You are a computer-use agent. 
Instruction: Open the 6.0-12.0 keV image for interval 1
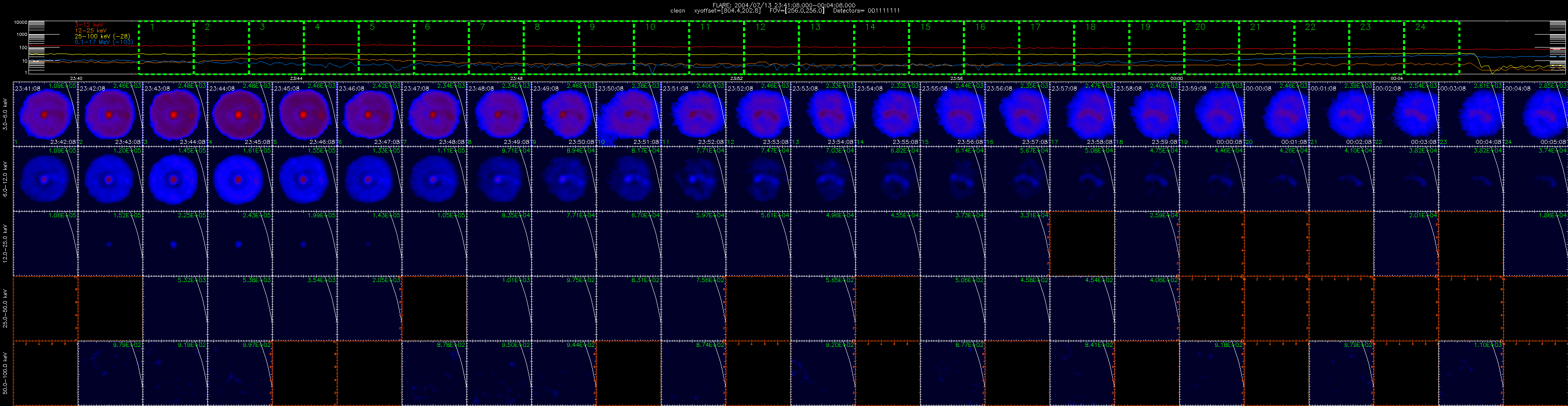[x=46, y=178]
